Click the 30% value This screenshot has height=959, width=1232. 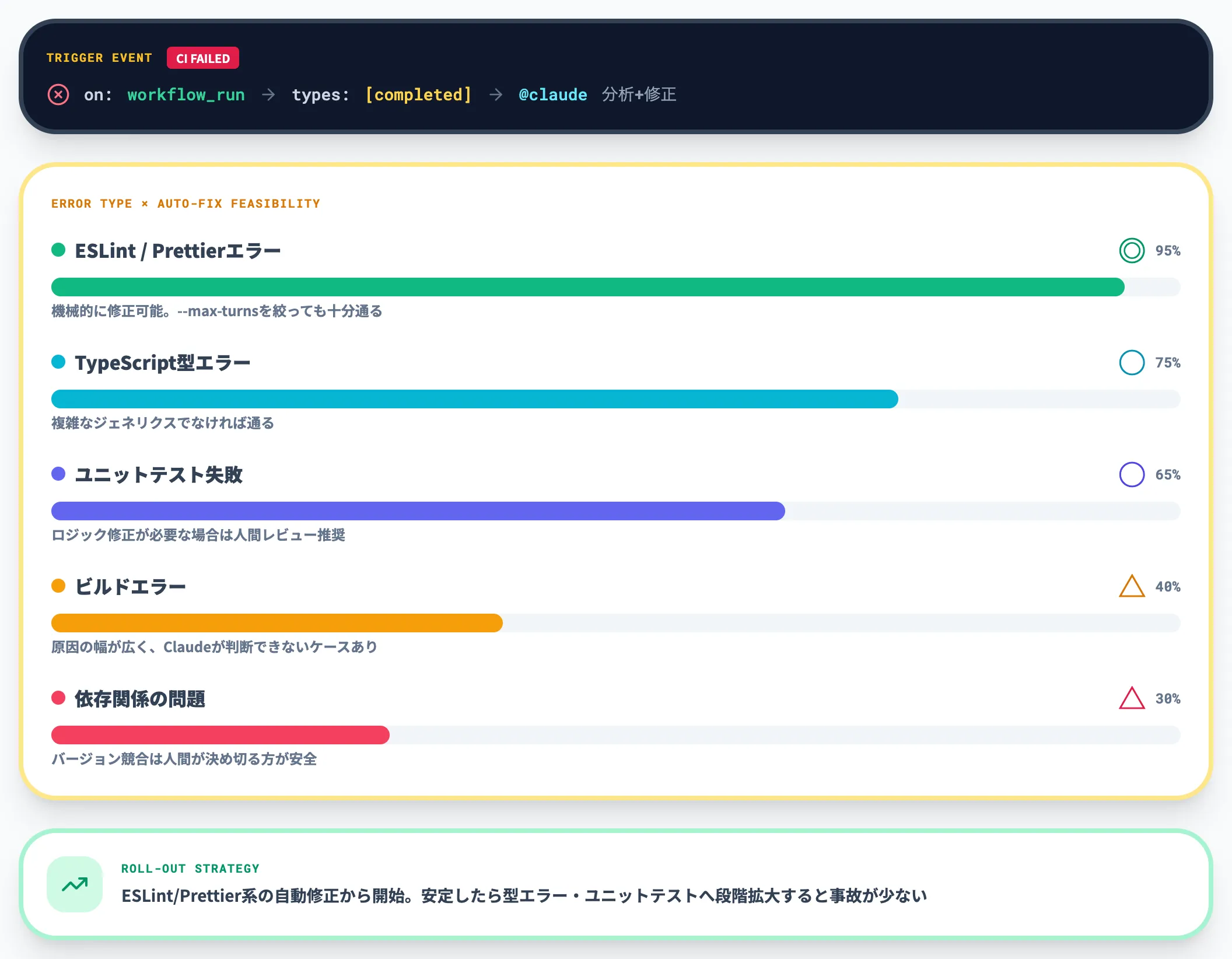click(x=1168, y=699)
